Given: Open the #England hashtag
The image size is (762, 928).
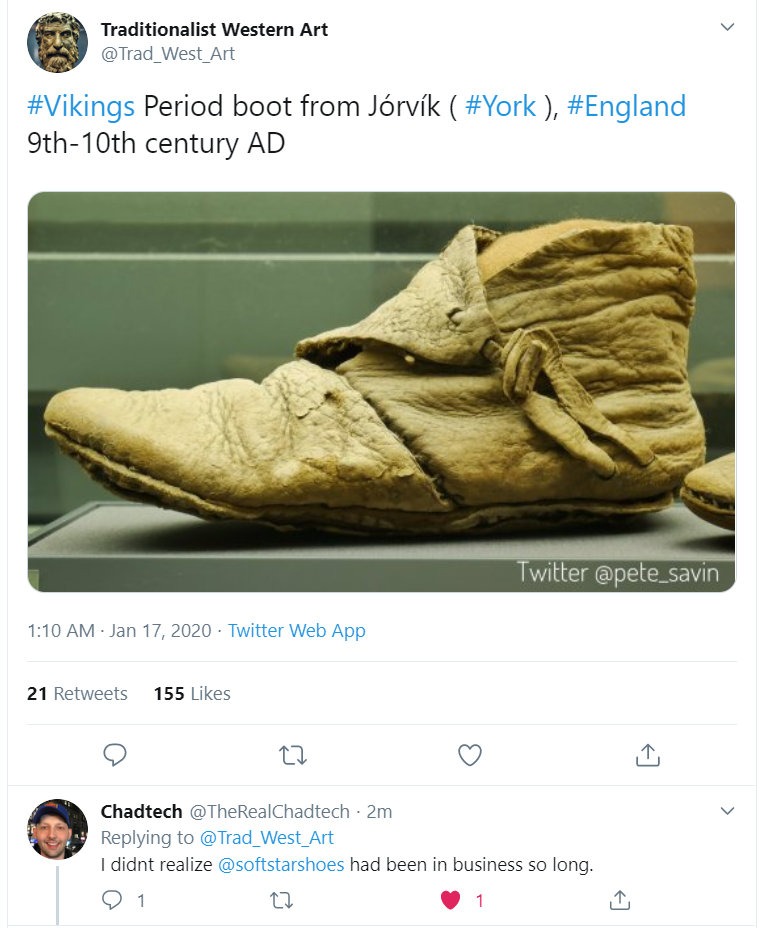Looking at the screenshot, I should [626, 106].
